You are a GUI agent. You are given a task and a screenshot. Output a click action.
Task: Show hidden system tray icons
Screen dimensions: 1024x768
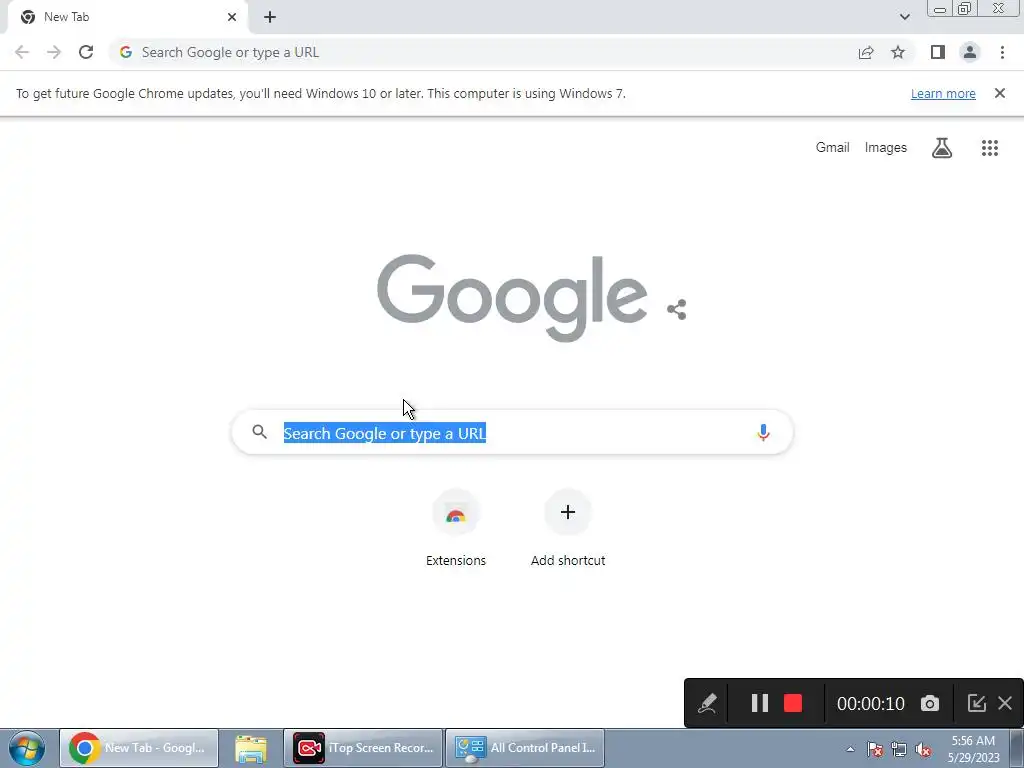point(850,750)
